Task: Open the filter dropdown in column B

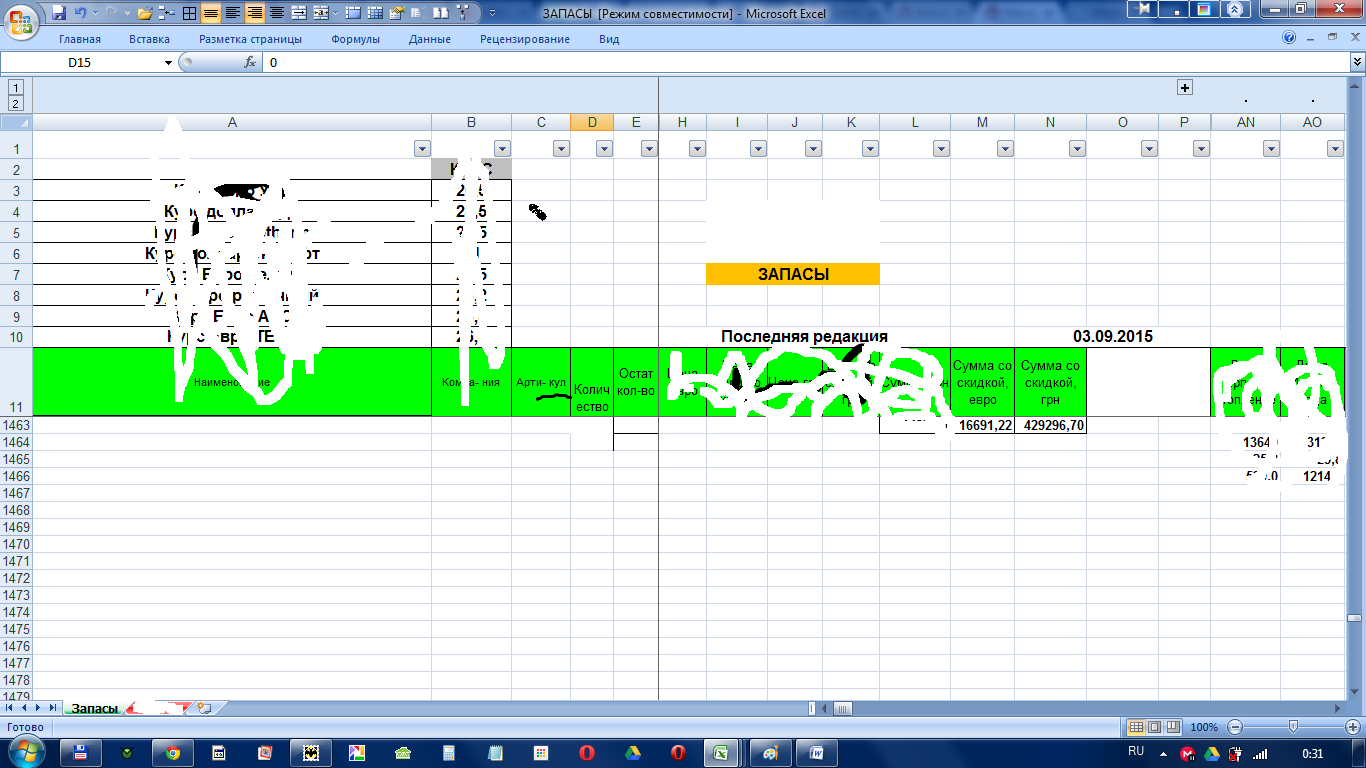Action: point(501,148)
